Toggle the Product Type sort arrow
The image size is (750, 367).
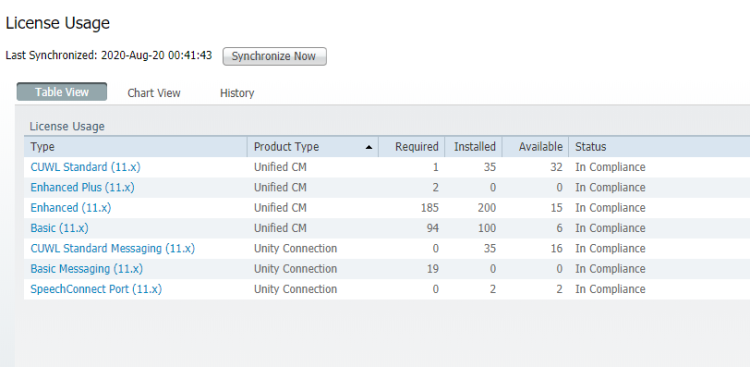click(x=368, y=147)
